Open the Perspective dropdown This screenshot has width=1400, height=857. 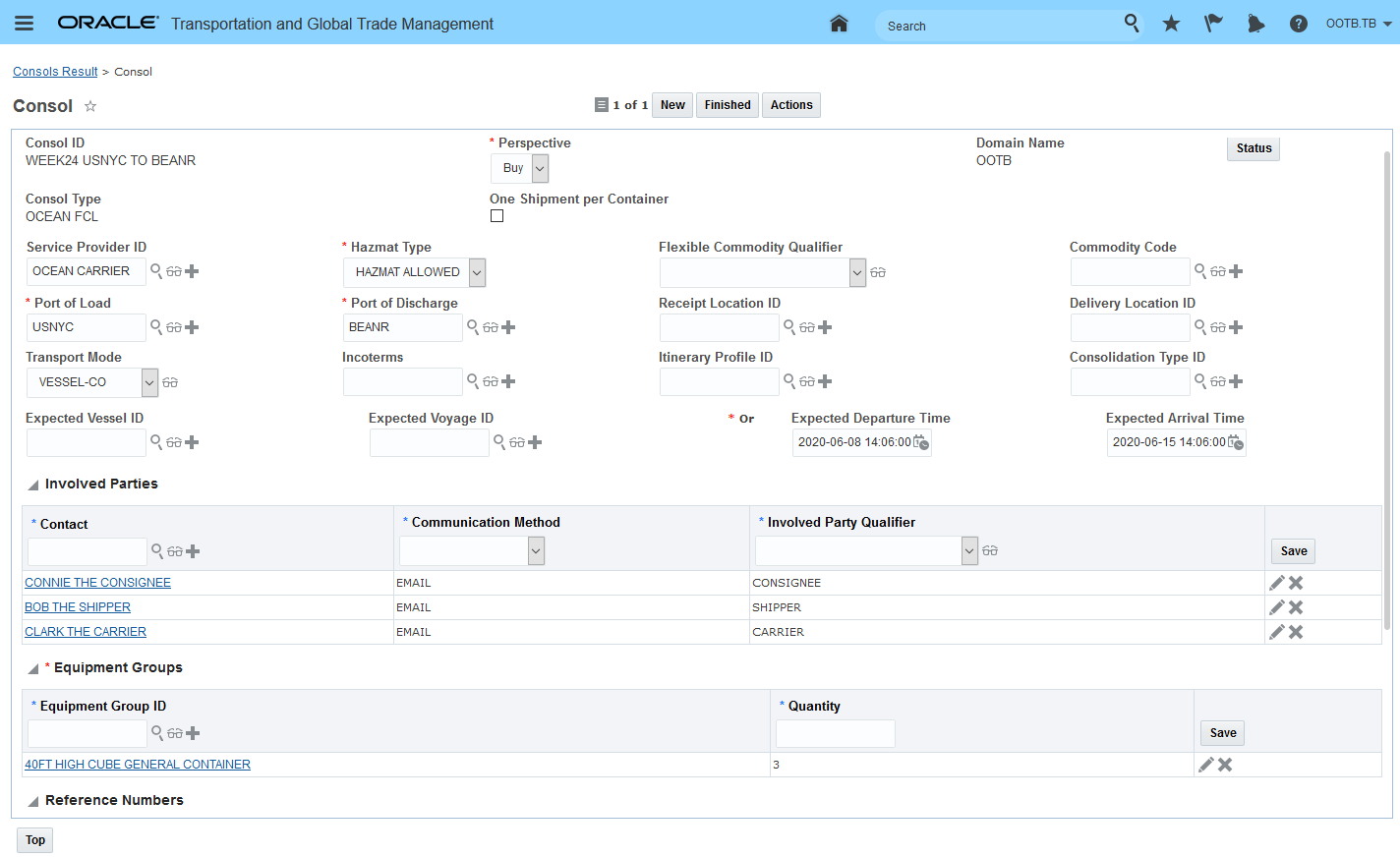520,168
